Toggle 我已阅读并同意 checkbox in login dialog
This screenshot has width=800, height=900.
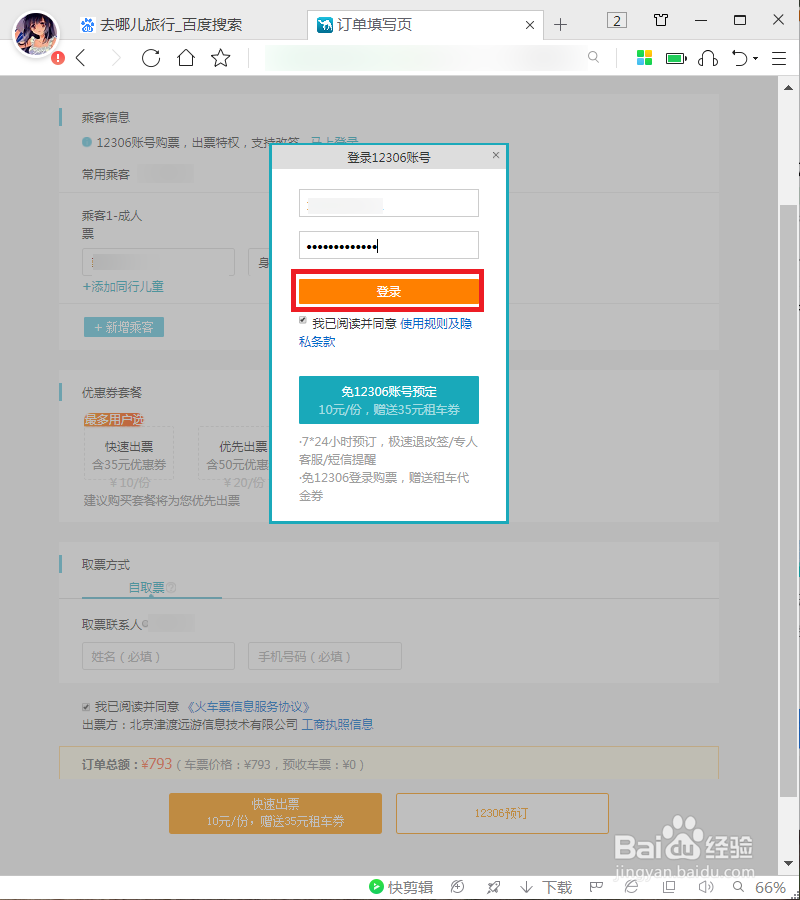point(303,321)
